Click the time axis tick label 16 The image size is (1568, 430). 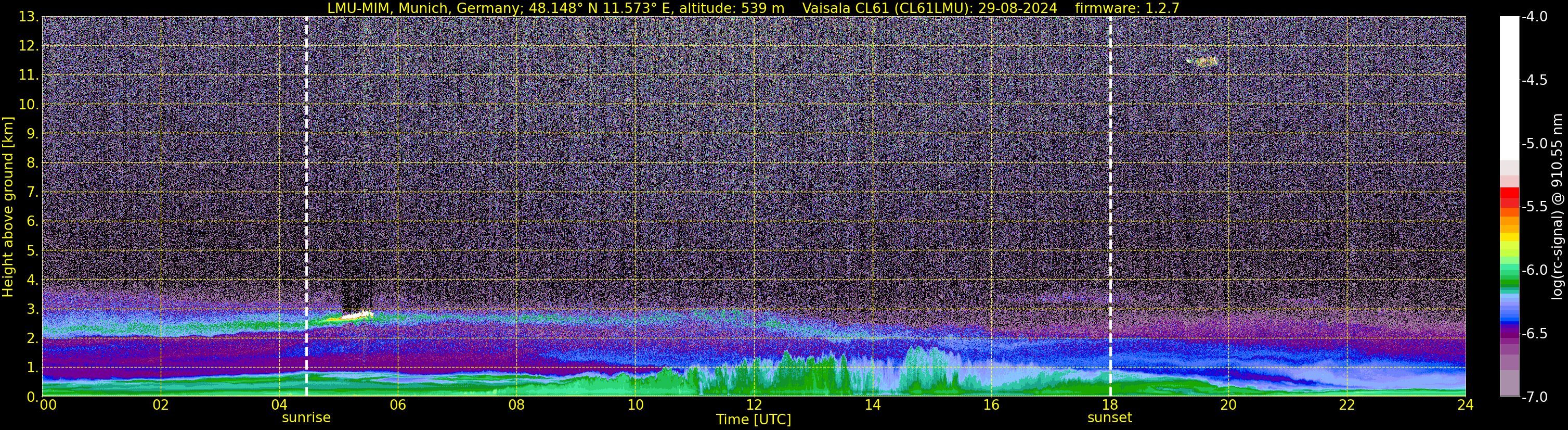pyautogui.click(x=991, y=405)
